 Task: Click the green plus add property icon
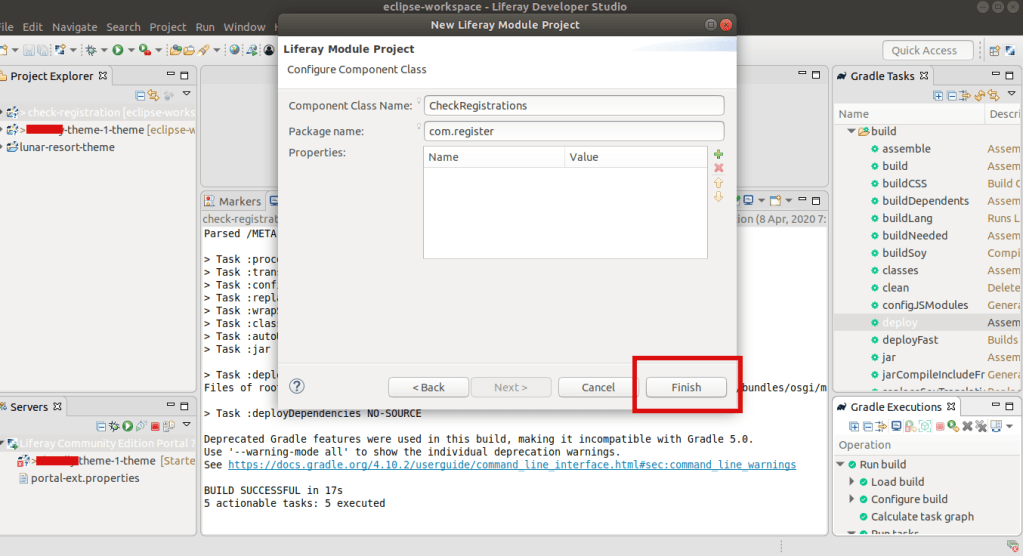pyautogui.click(x=718, y=154)
